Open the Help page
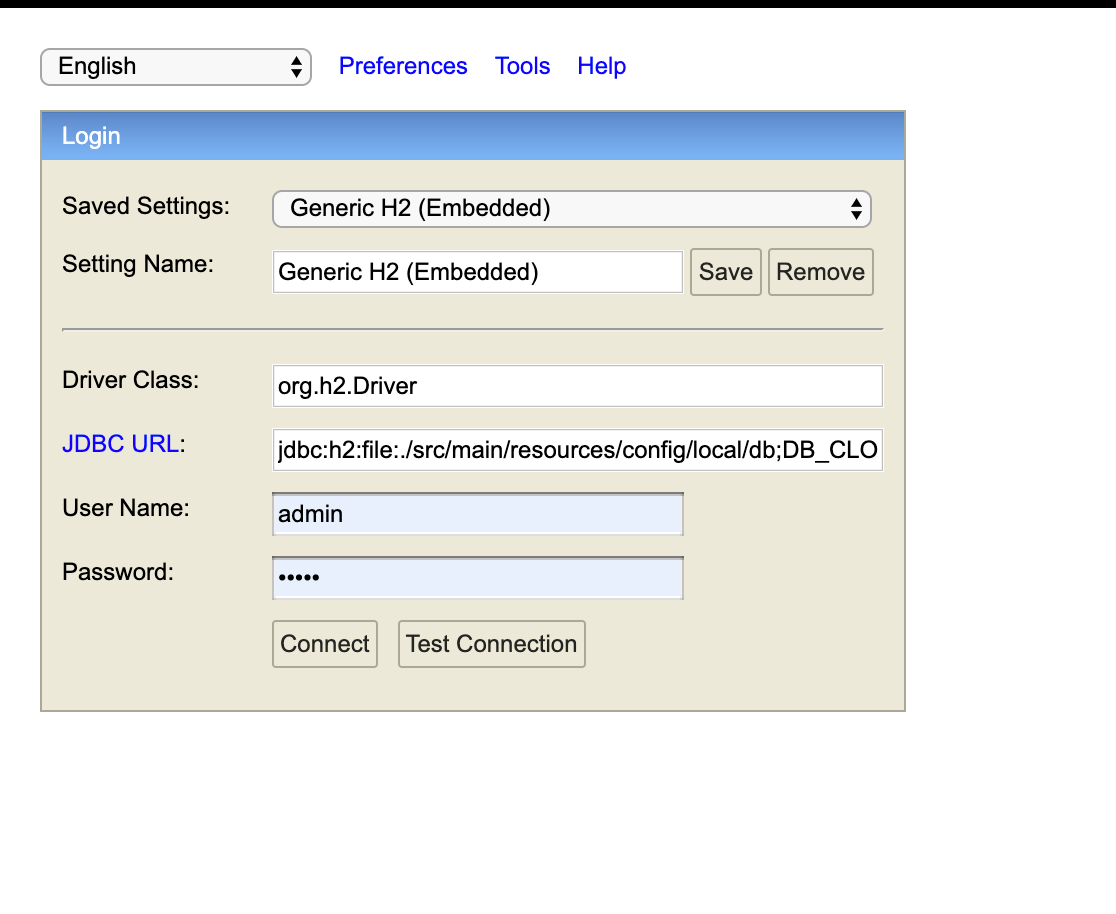 click(601, 66)
